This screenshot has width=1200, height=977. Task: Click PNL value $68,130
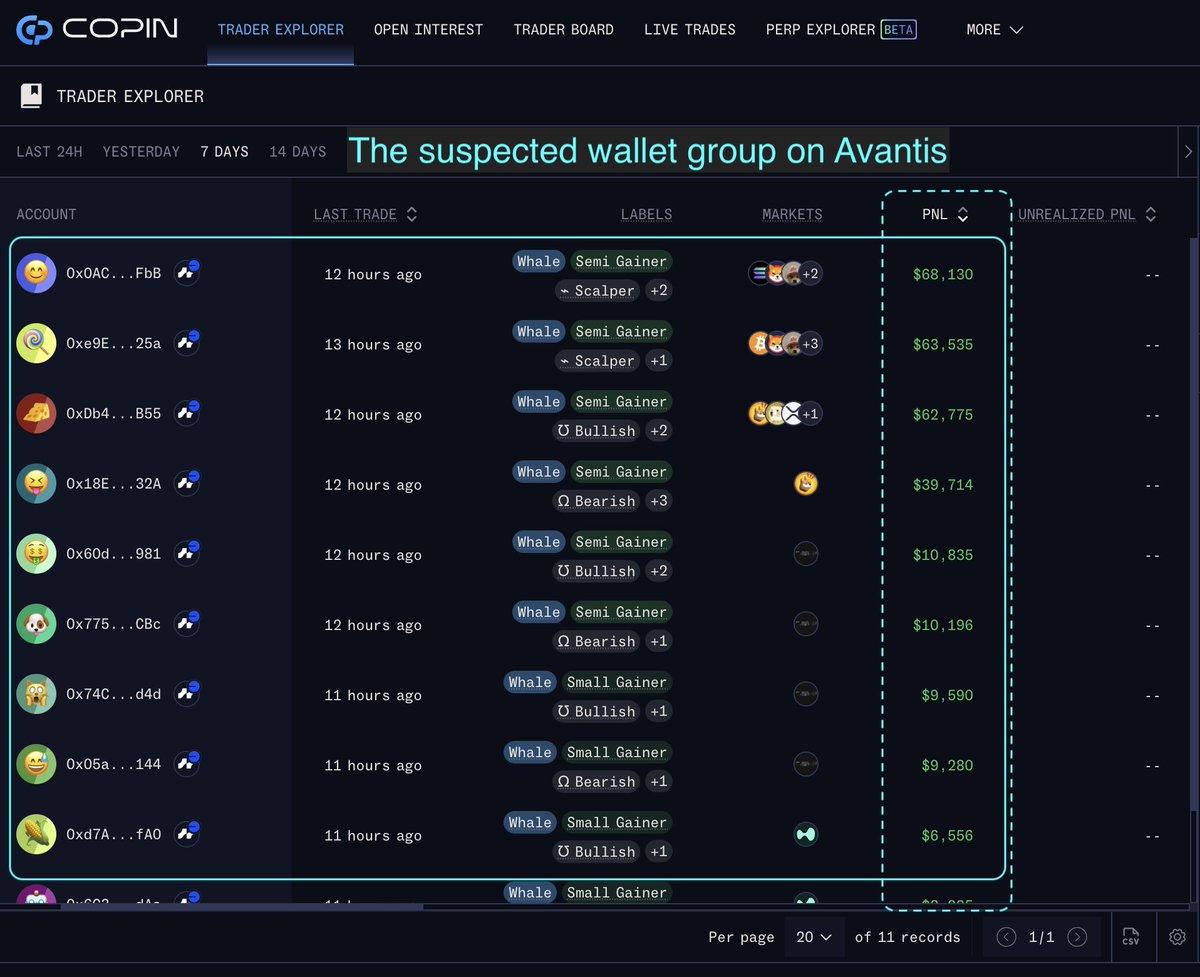pos(942,274)
